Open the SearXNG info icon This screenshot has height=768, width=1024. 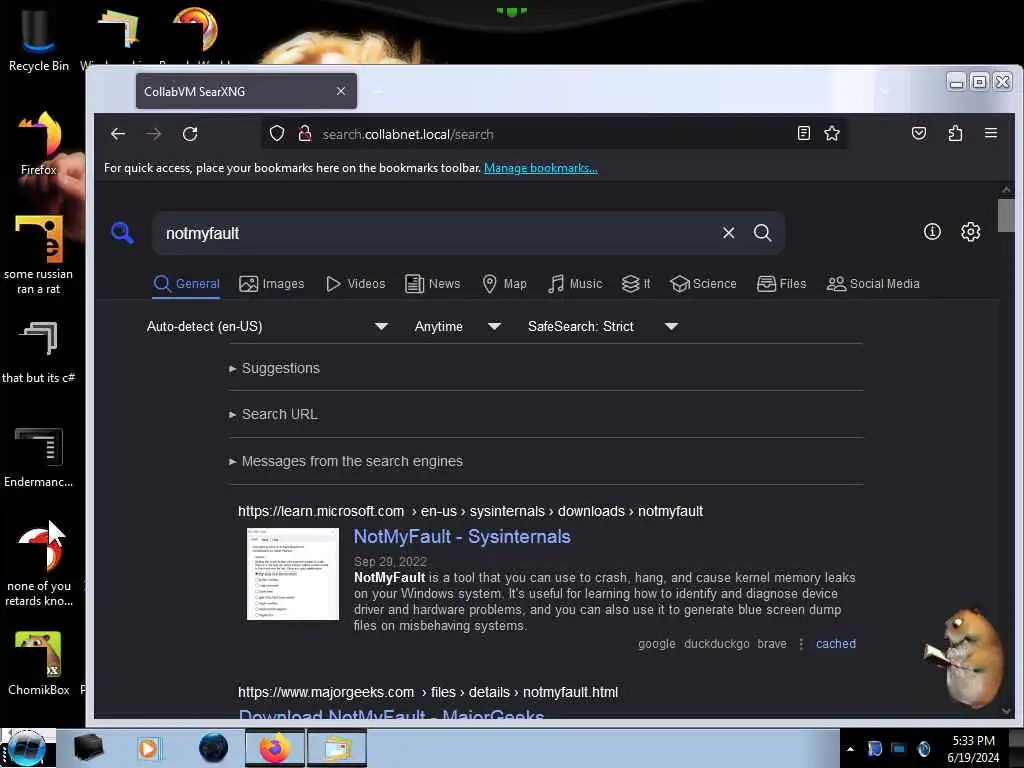[932, 231]
